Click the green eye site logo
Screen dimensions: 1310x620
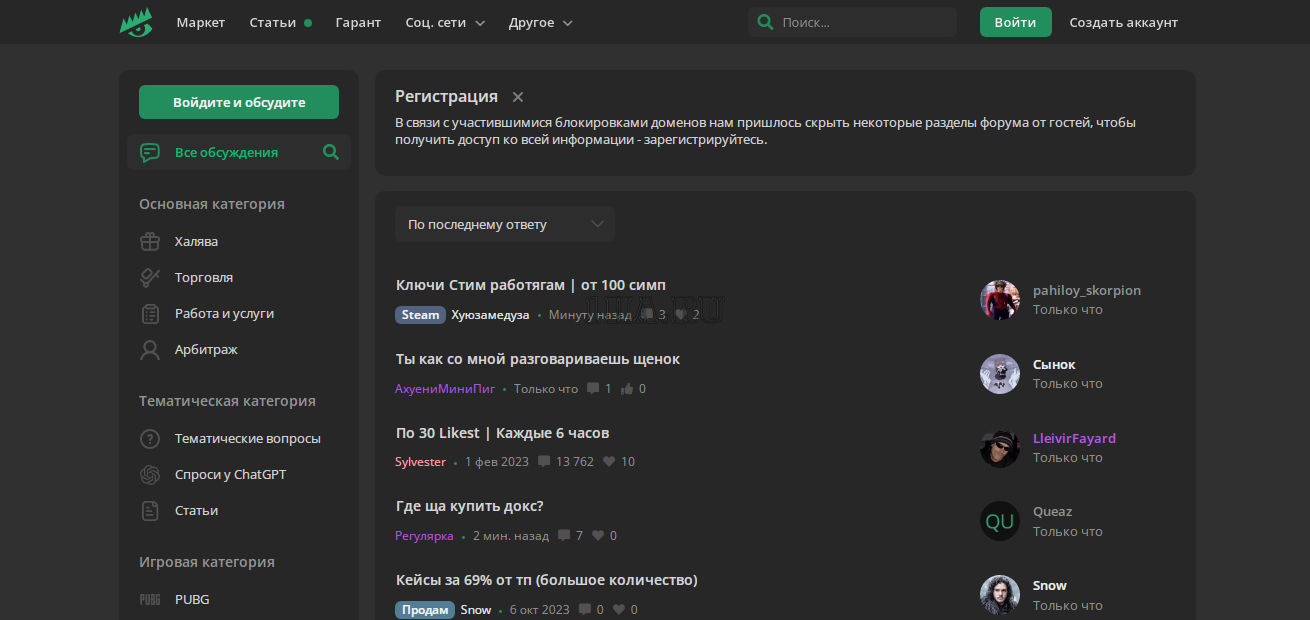point(136,22)
